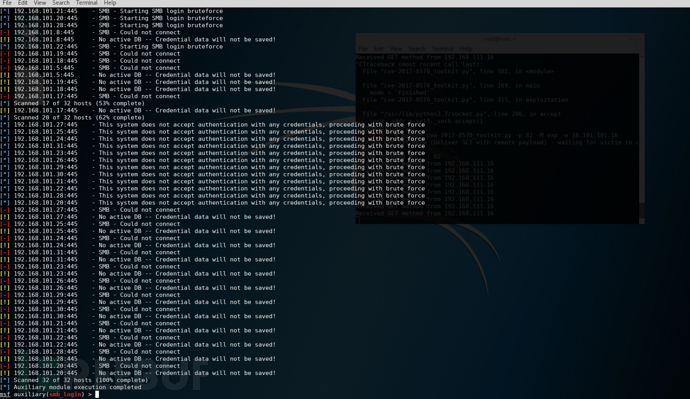Open File menu of faded root@kali window
Screen dimensions: 690x399
point(363,49)
